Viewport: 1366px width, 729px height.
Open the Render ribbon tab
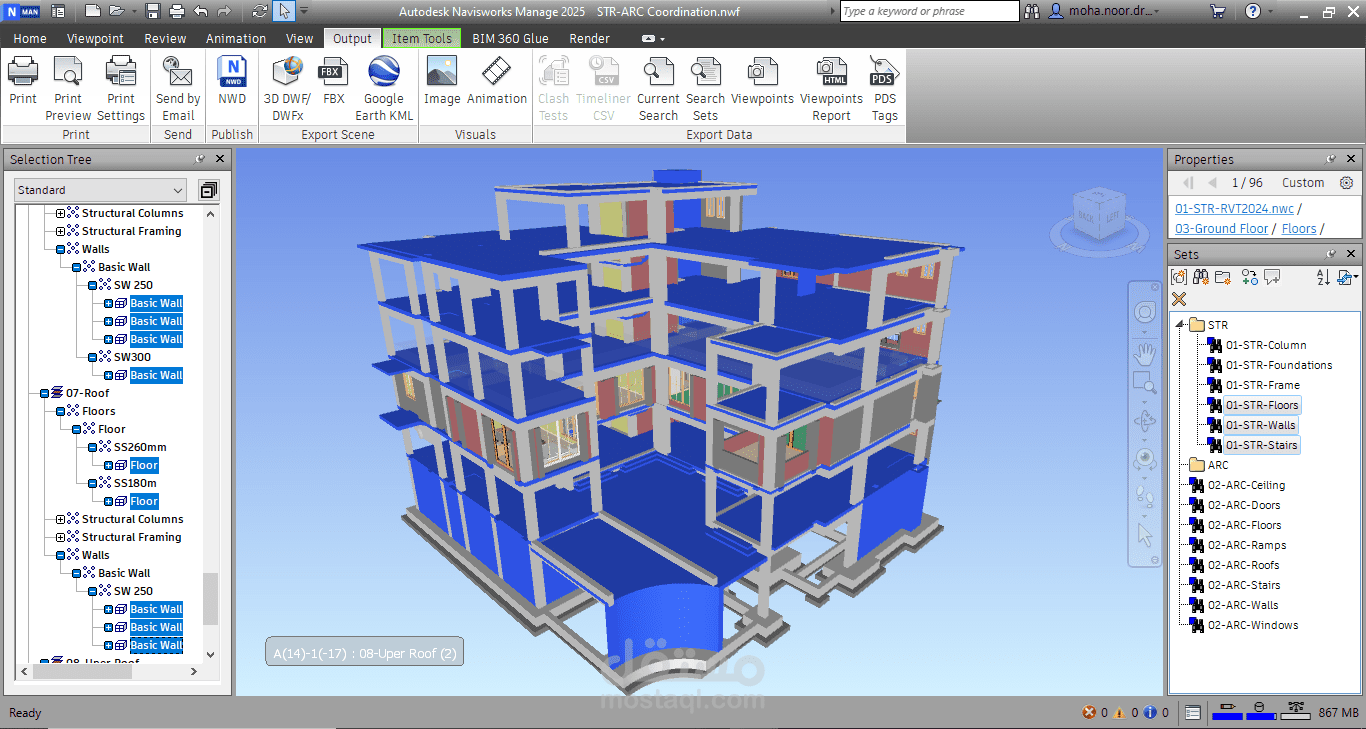point(589,38)
